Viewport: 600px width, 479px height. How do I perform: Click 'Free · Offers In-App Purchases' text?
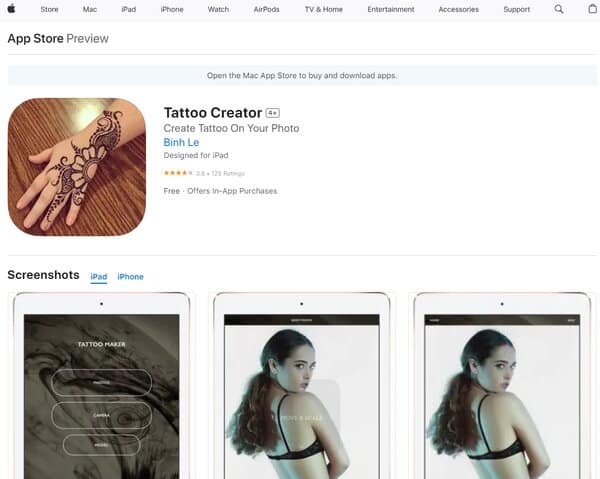coord(220,191)
